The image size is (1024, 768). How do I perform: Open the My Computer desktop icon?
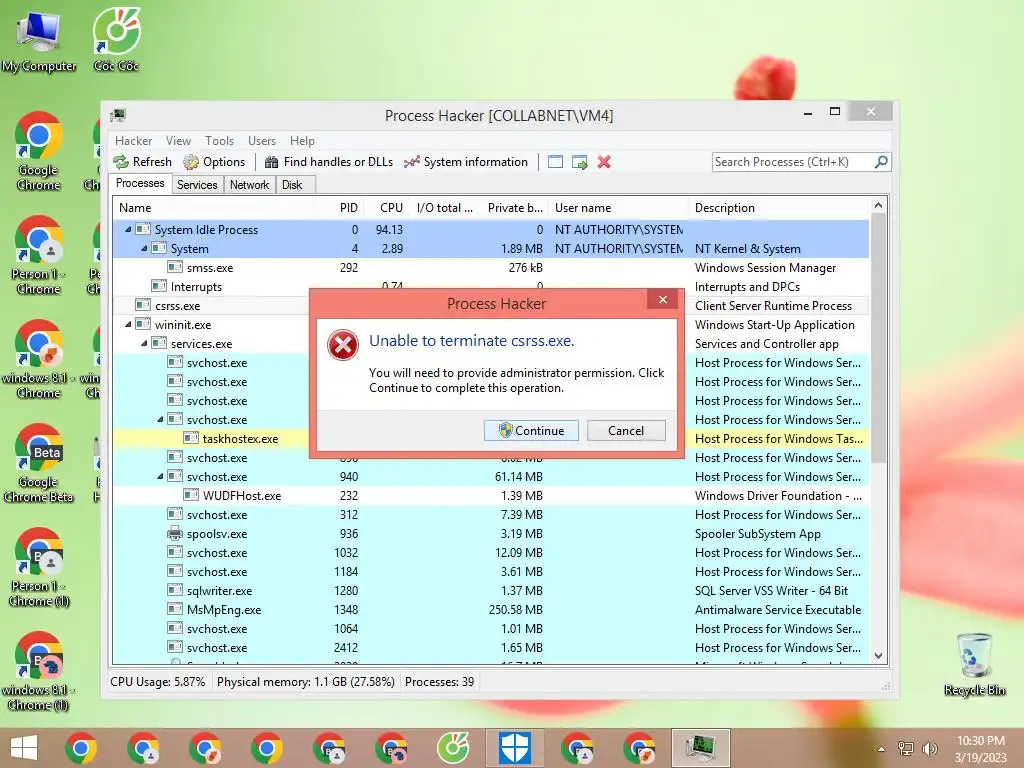click(39, 40)
